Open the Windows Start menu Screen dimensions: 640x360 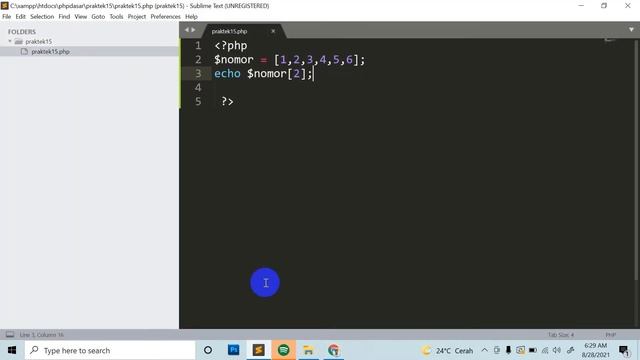tap(12, 350)
